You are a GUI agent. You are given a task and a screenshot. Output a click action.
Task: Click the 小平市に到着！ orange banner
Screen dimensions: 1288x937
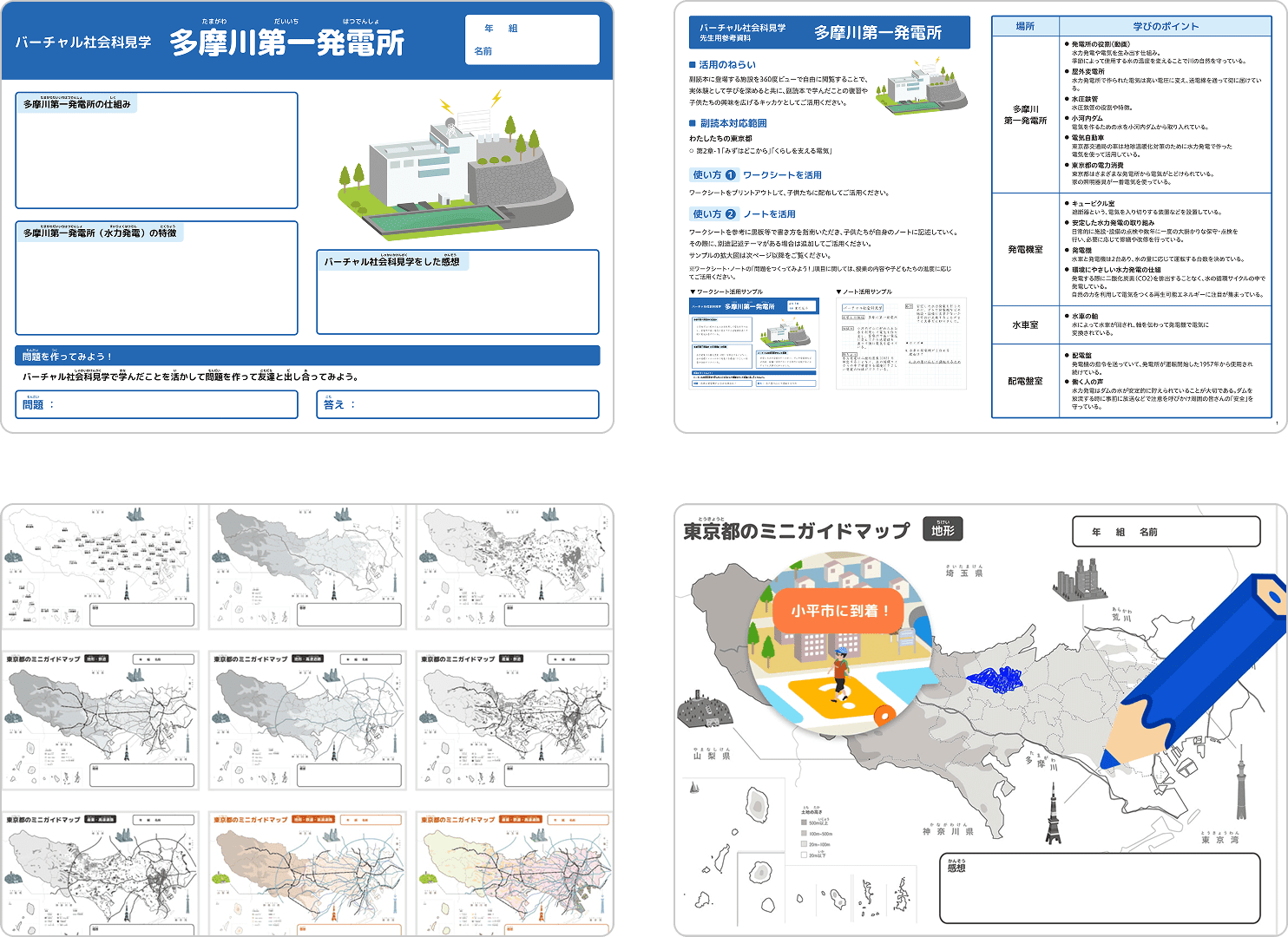tap(839, 611)
